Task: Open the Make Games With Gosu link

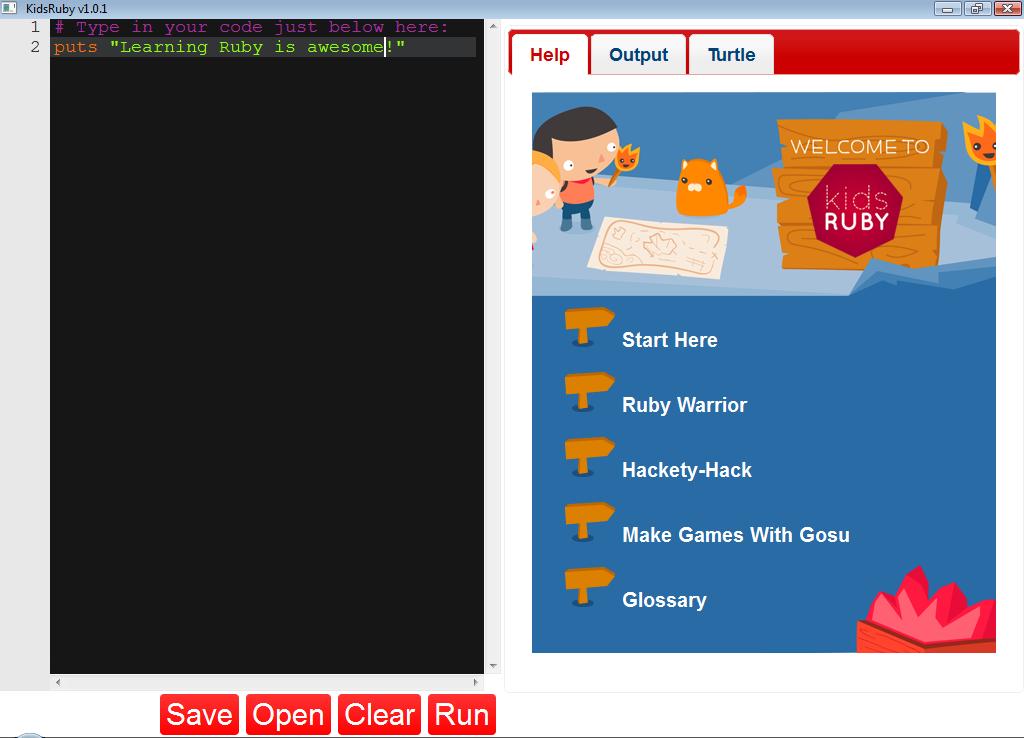Action: click(x=736, y=535)
